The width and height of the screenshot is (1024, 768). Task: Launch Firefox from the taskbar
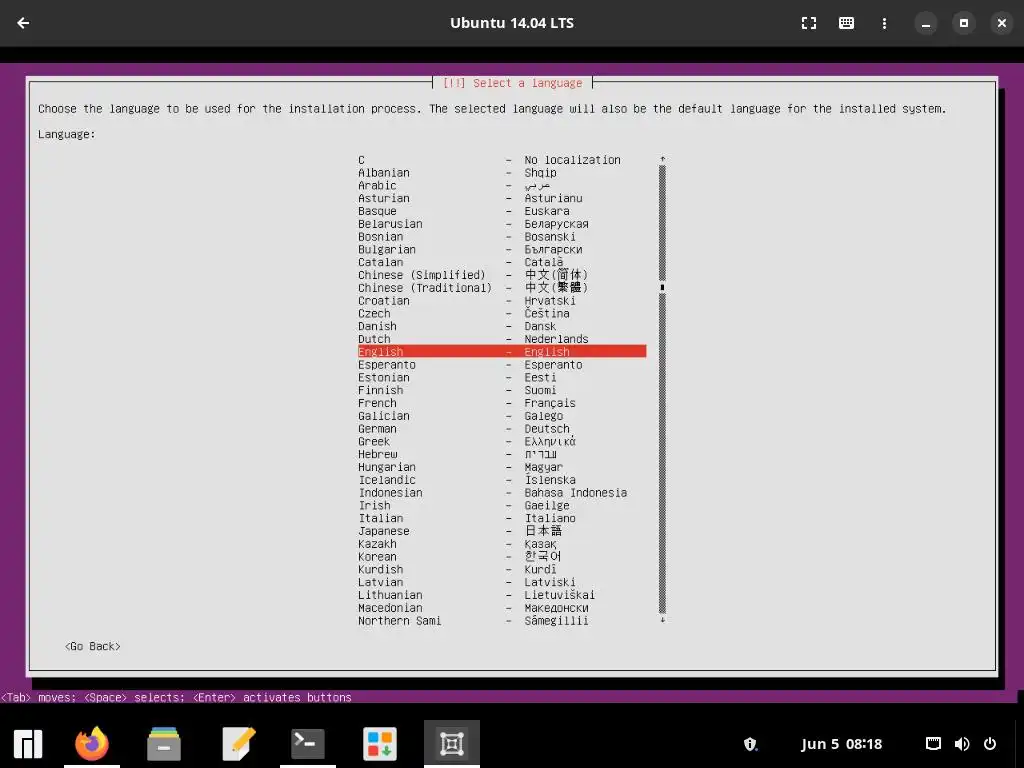click(x=91, y=743)
